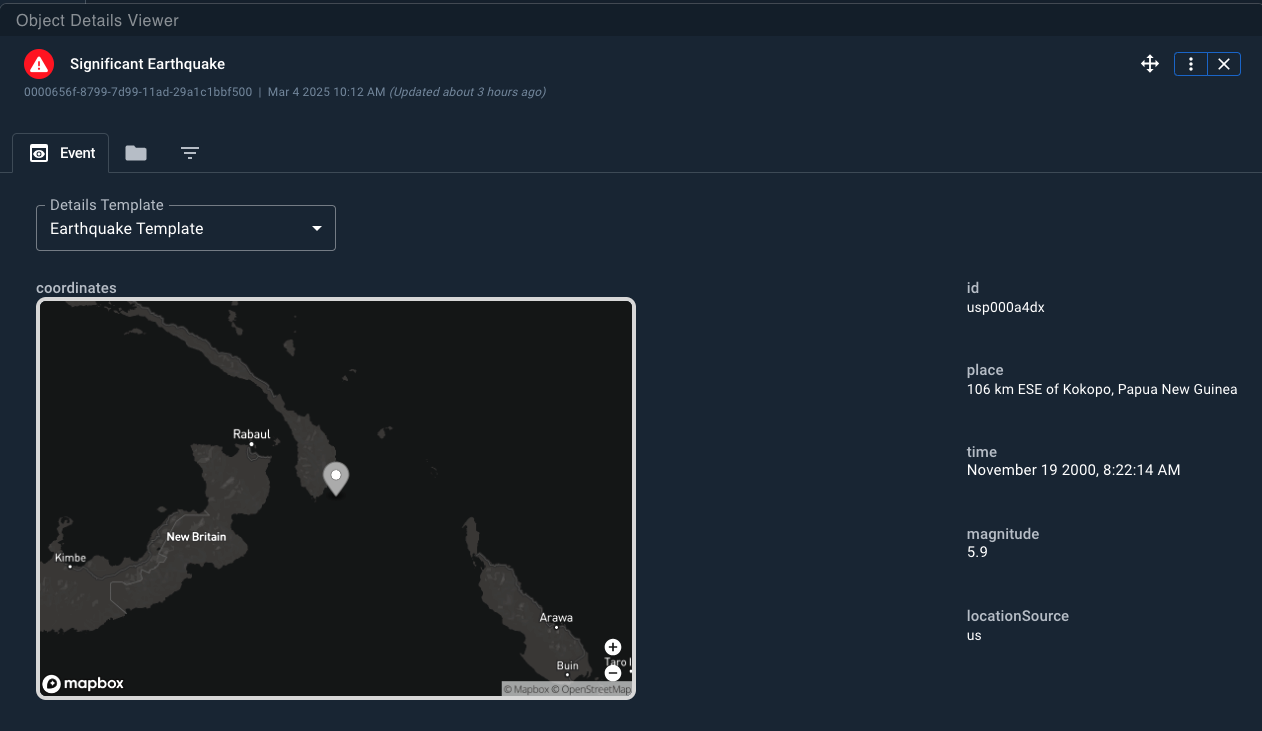Viewport: 1262px width, 731px height.
Task: Select the folder tab next to Event
Action: coord(135,153)
